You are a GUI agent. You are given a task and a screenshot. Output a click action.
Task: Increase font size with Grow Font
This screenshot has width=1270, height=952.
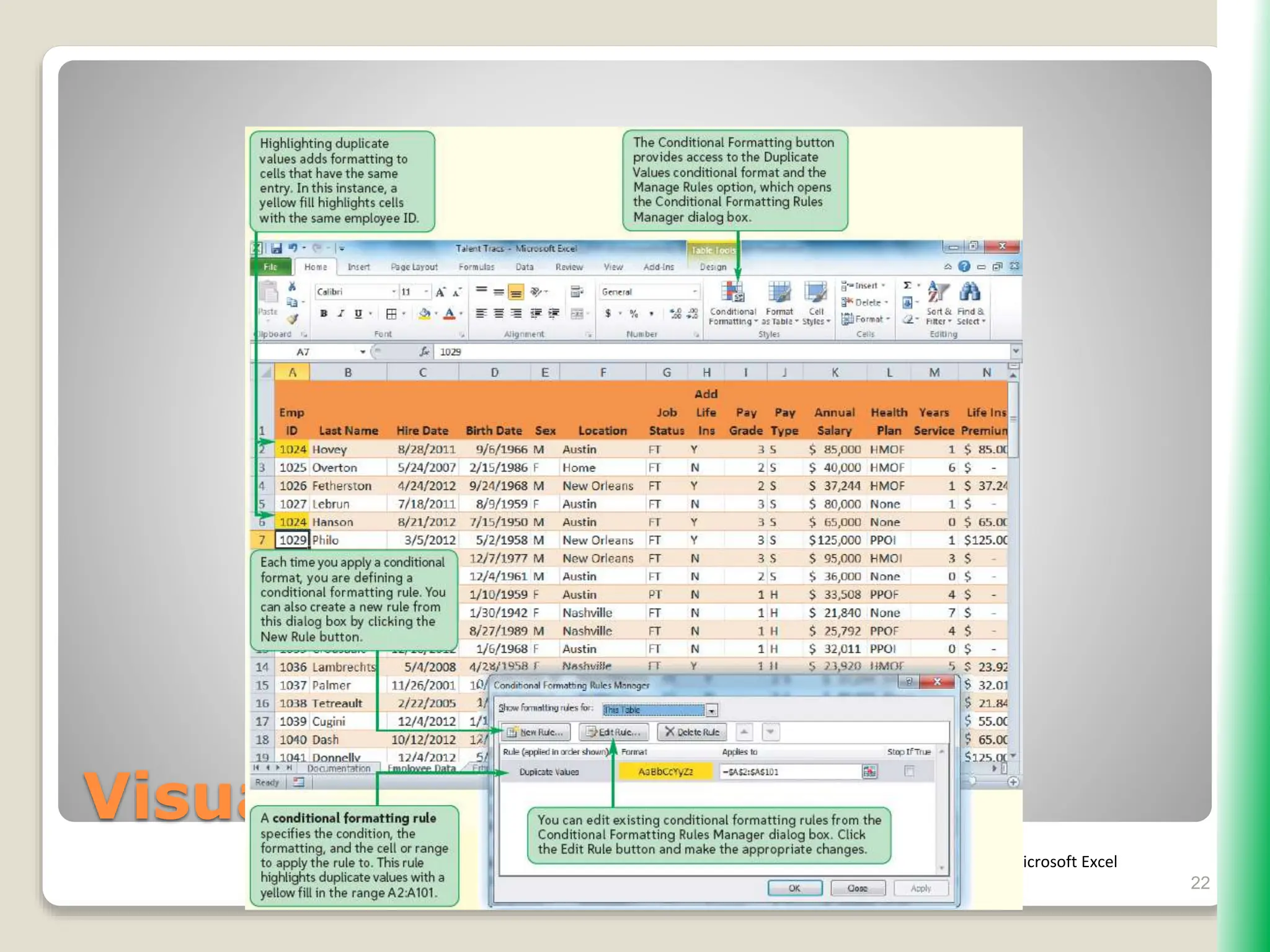(440, 292)
